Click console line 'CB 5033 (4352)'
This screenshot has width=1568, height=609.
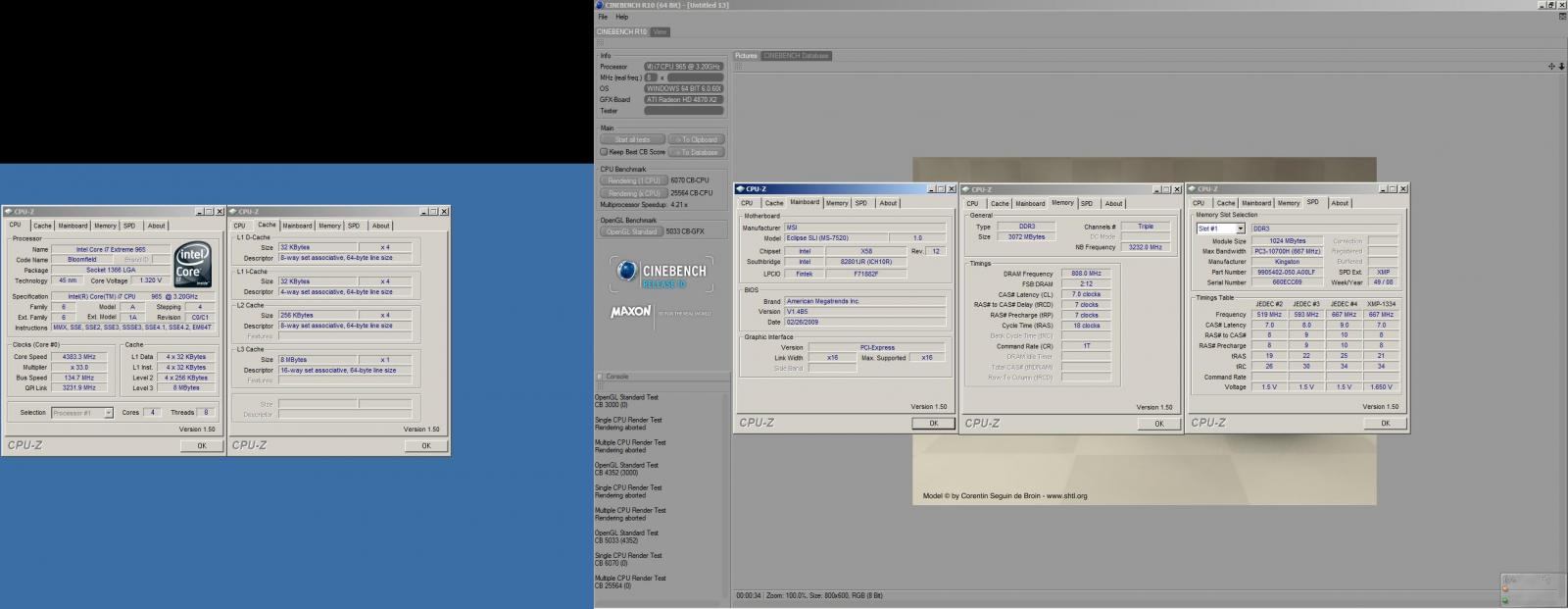(616, 540)
